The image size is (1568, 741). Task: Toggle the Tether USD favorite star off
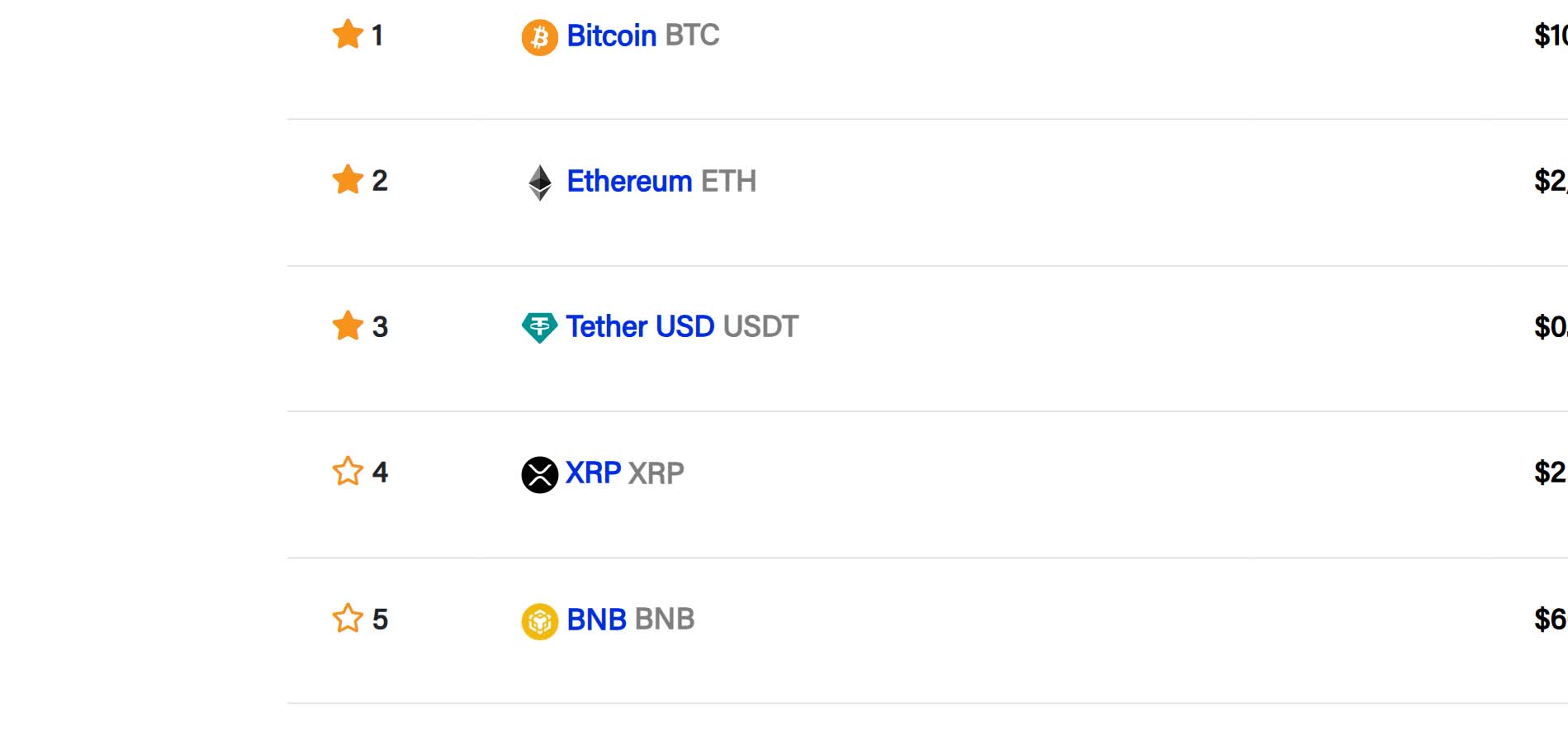point(348,325)
